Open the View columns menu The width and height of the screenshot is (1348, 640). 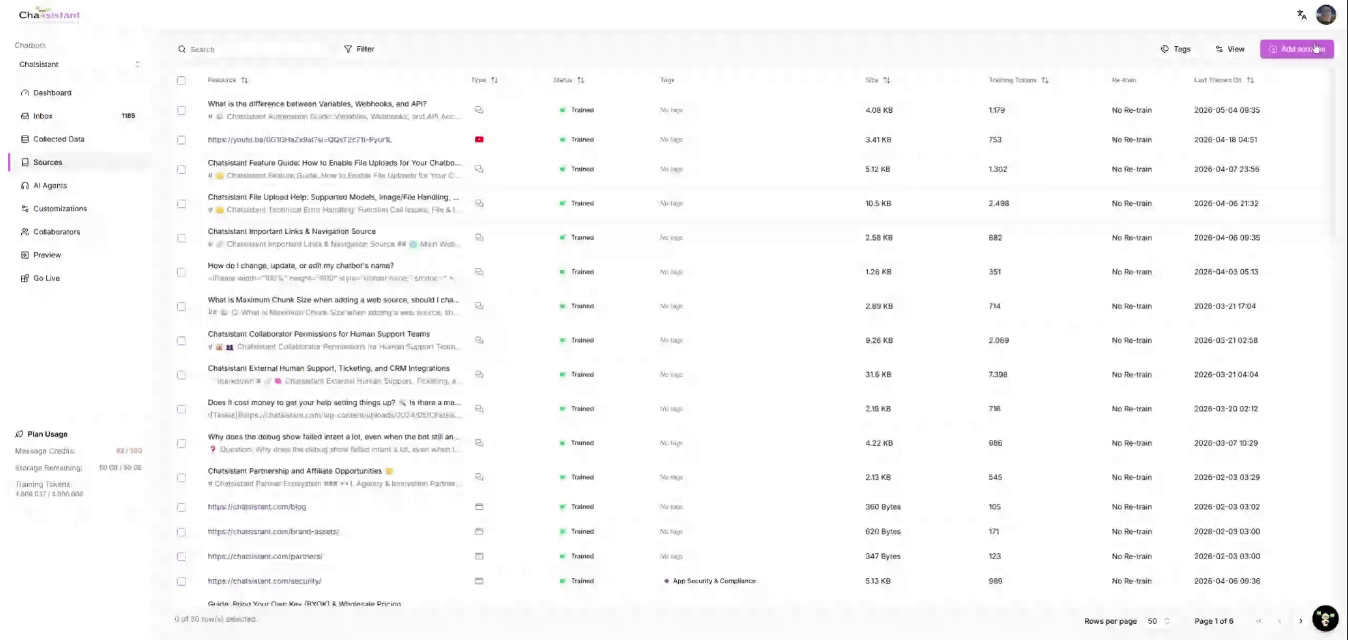(1230, 49)
